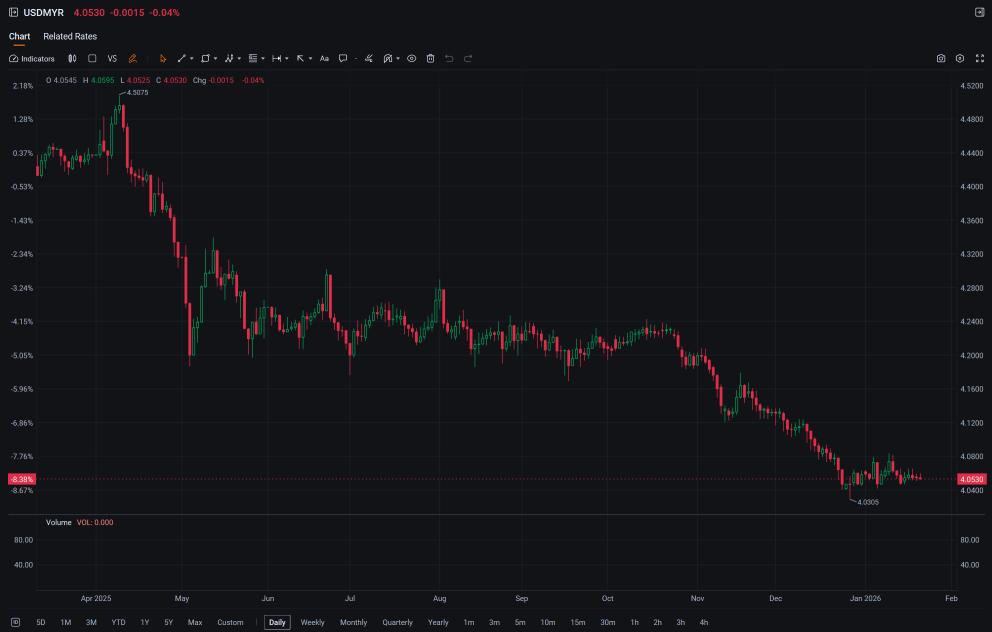Select the lowercase 1m minute interval
Screen dimensions: 992x632
tap(469, 623)
